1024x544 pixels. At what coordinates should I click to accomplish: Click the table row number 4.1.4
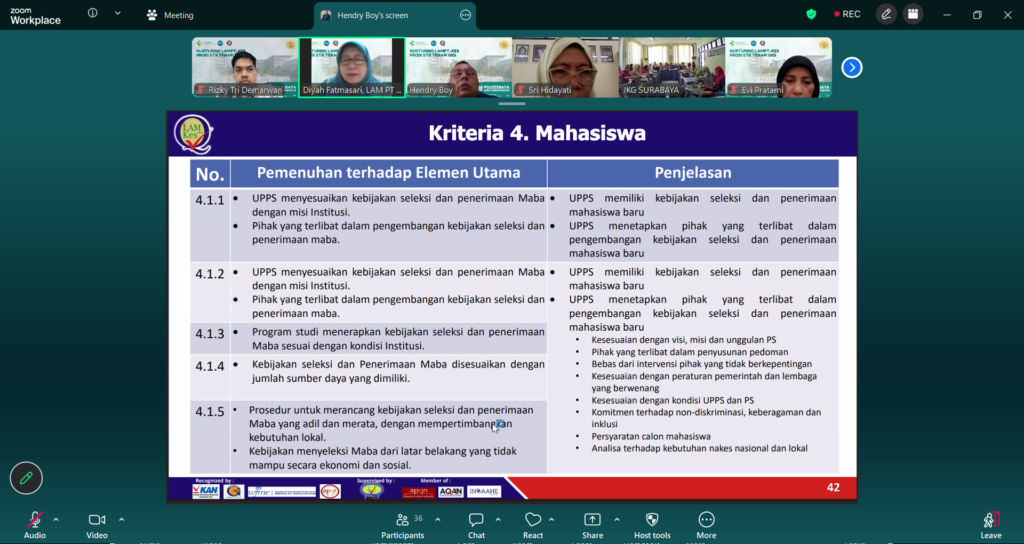(210, 366)
